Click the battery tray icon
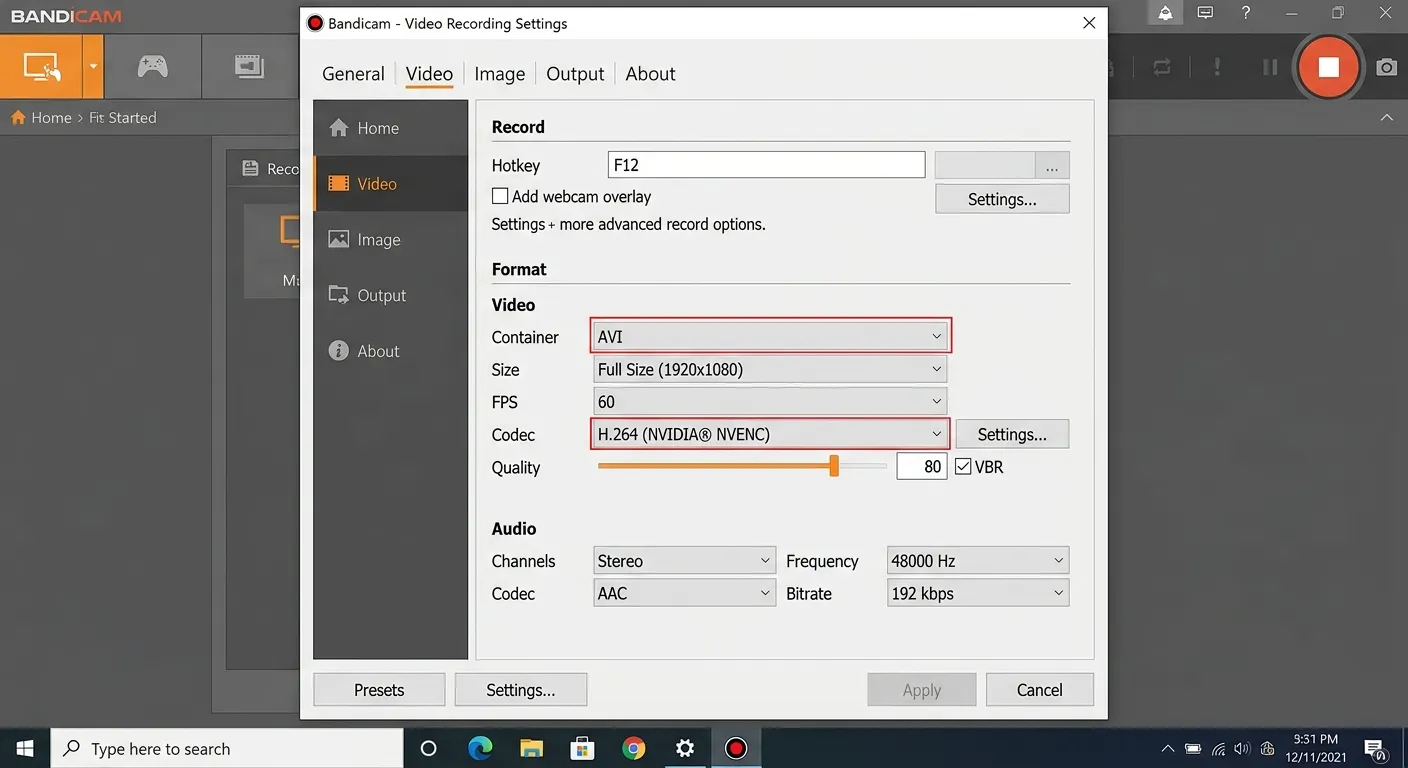Screen dimensions: 1408x768 [1193, 748]
